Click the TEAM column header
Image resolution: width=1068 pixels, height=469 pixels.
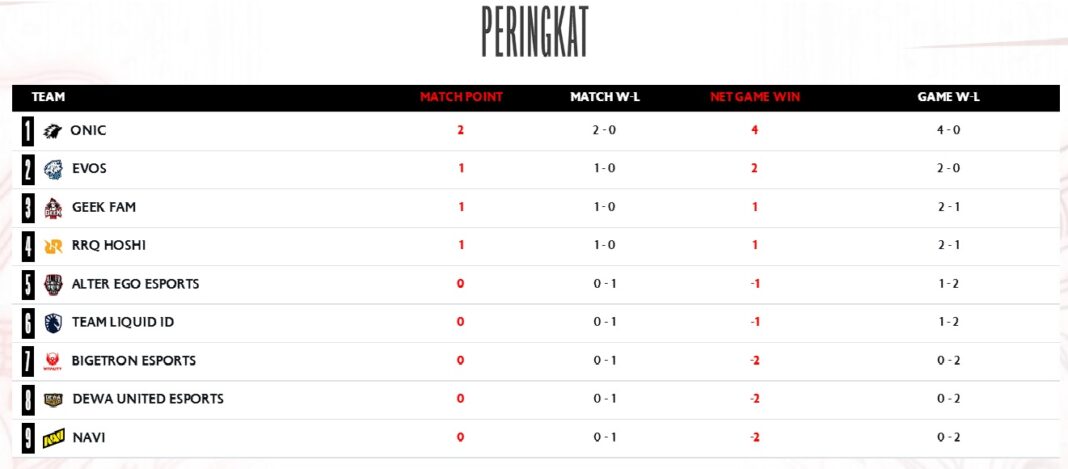(48, 97)
